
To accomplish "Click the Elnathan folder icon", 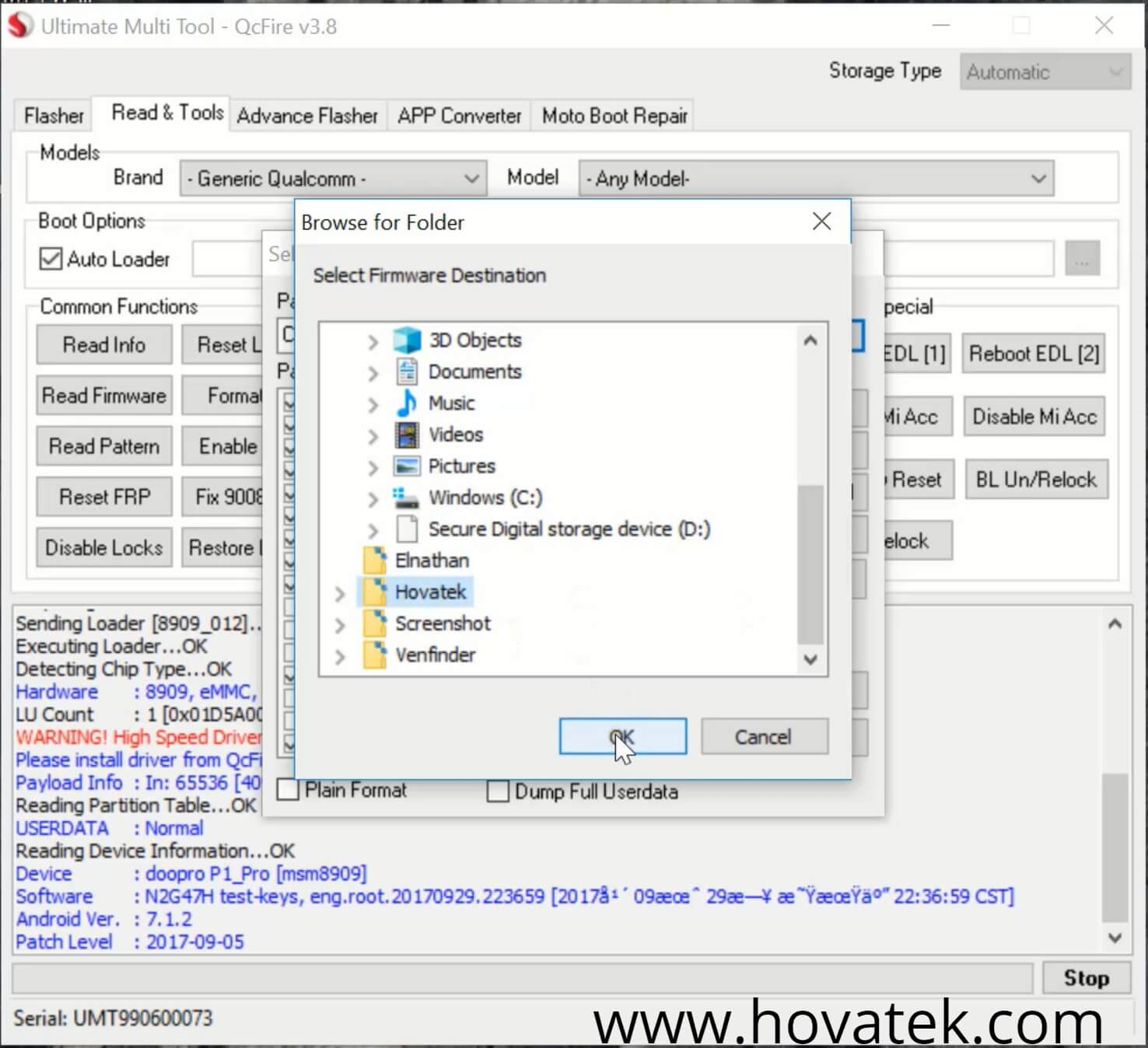I will coord(374,560).
